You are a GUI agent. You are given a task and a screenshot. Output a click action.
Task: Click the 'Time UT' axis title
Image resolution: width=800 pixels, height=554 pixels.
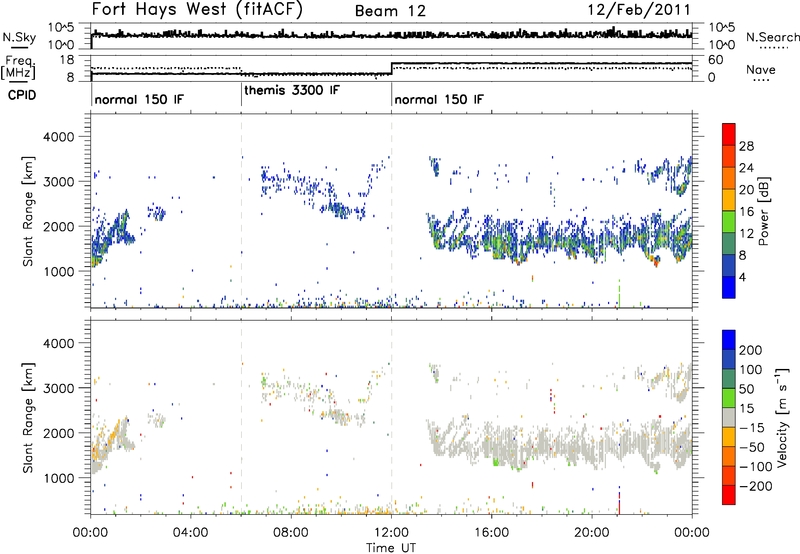391,547
